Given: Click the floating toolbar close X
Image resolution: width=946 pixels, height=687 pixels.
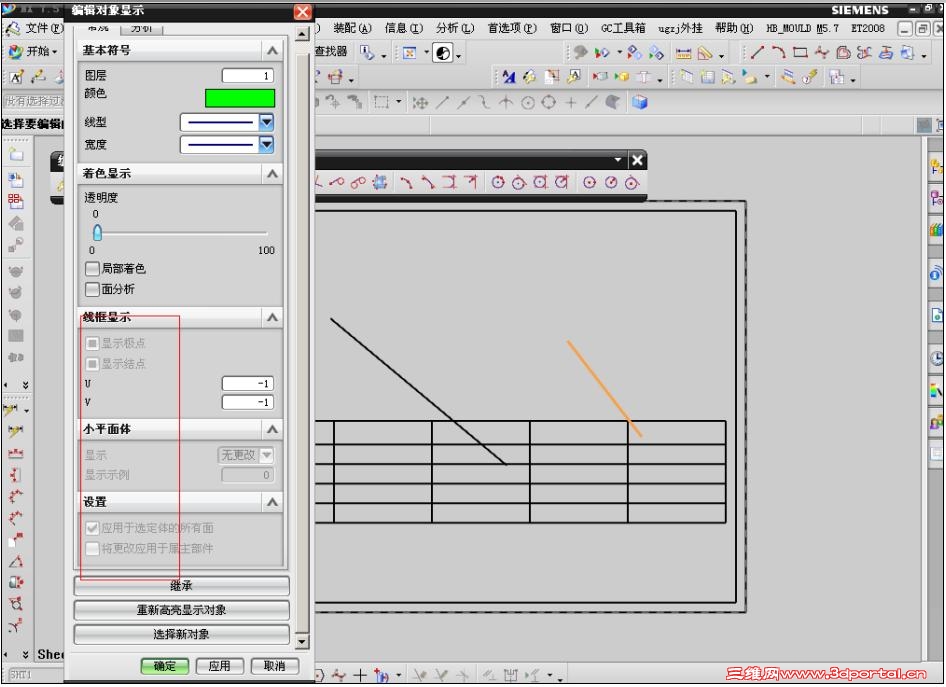Looking at the screenshot, I should point(637,160).
